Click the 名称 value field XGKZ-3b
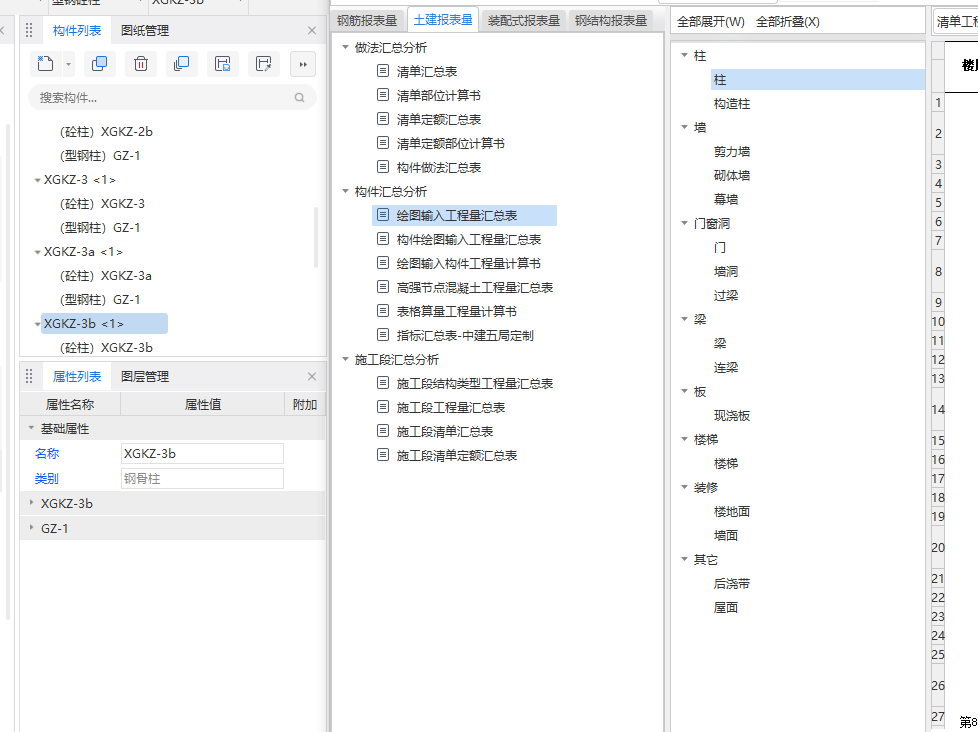This screenshot has height=732, width=978. 202,453
